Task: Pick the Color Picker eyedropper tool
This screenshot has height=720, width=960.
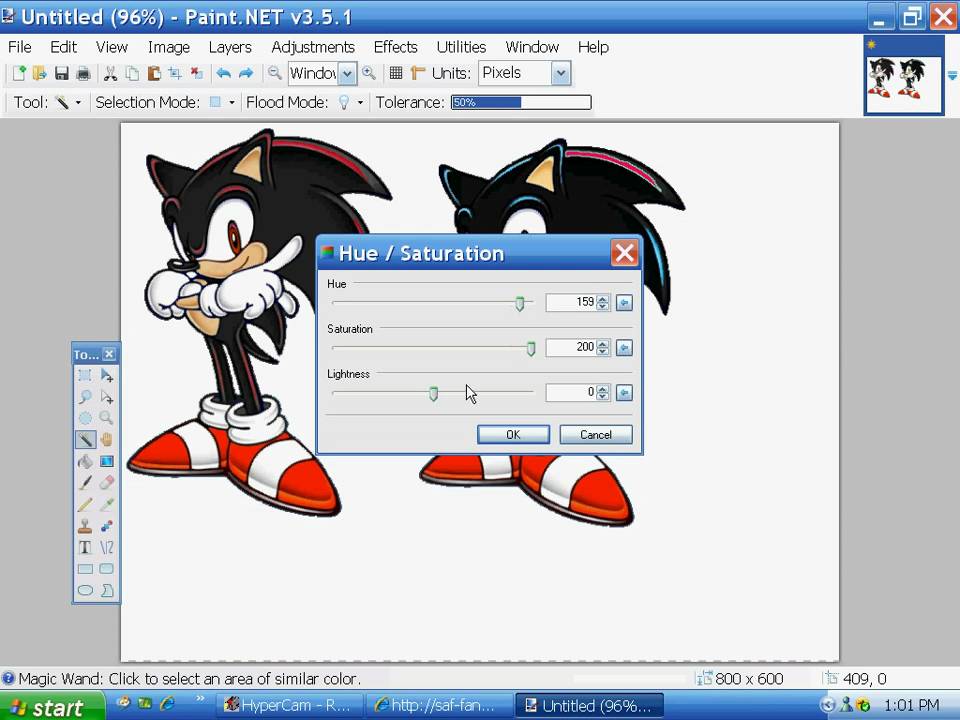Action: [x=107, y=504]
